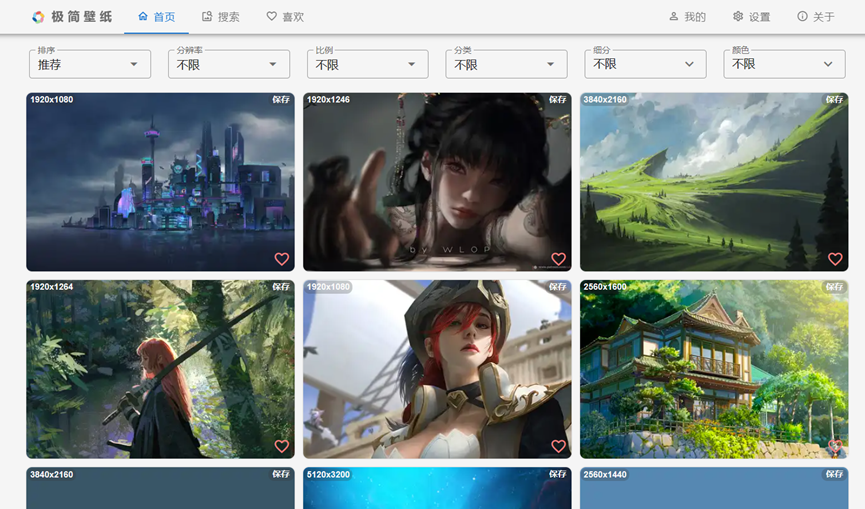Save the 3840x2160 green hills wallpaper

tap(835, 100)
